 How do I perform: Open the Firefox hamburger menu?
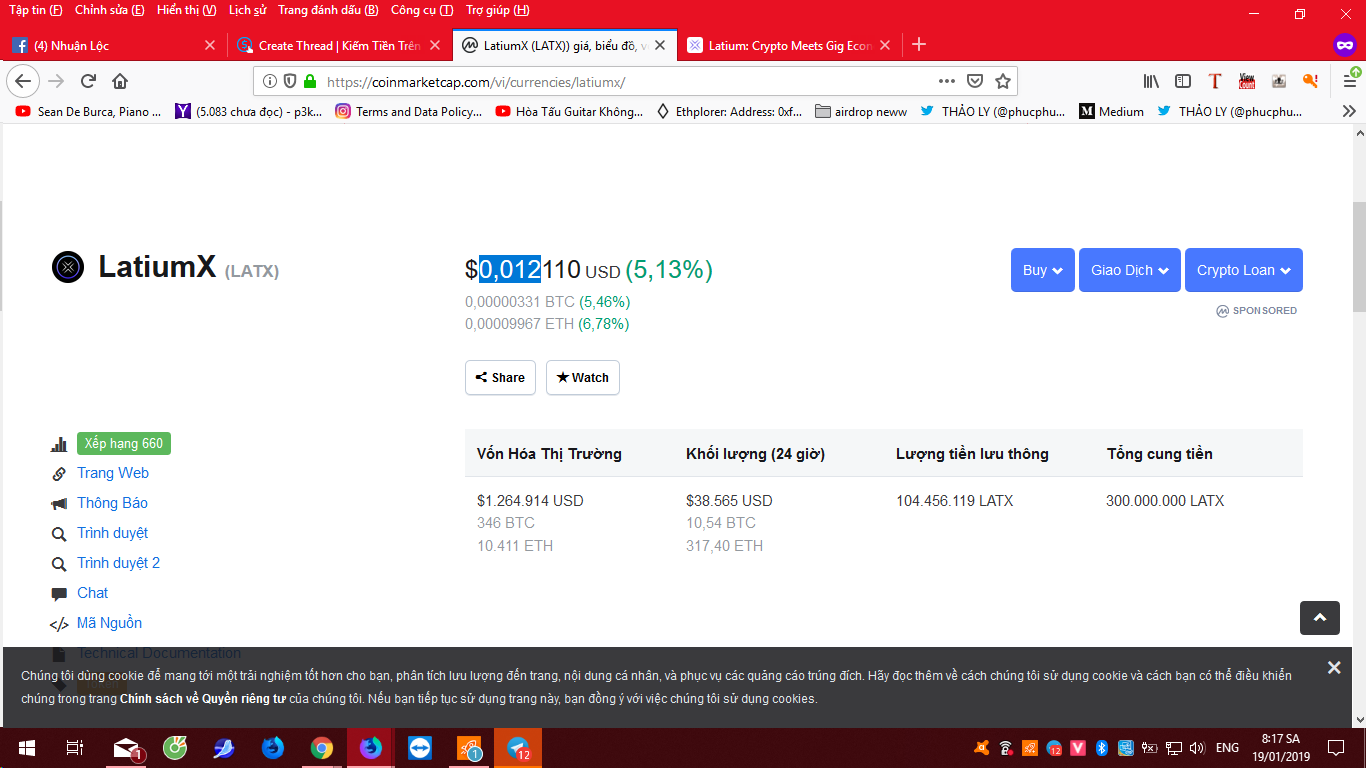coord(1350,81)
